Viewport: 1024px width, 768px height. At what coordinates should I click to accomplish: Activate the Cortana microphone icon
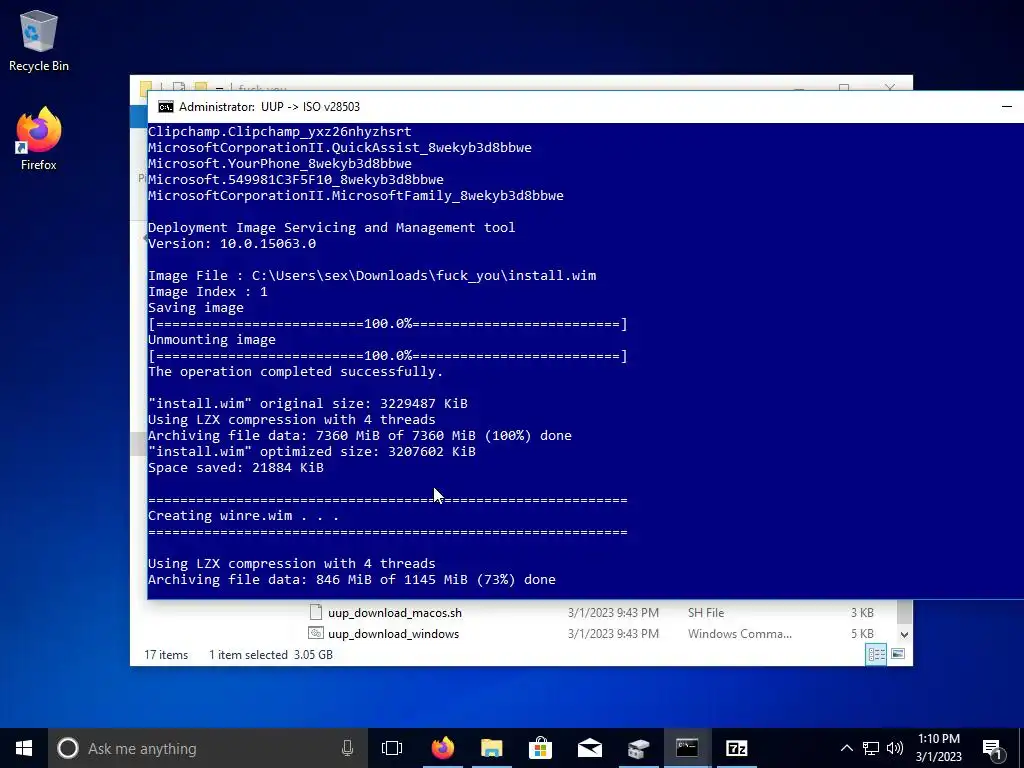click(x=347, y=748)
